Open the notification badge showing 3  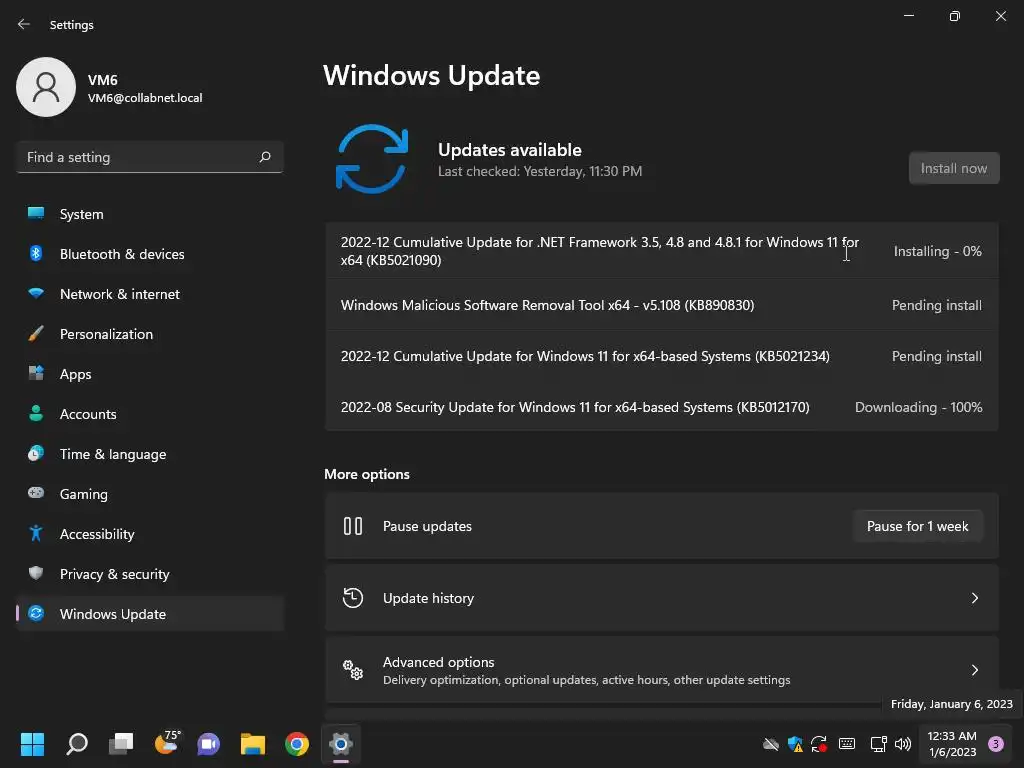996,744
